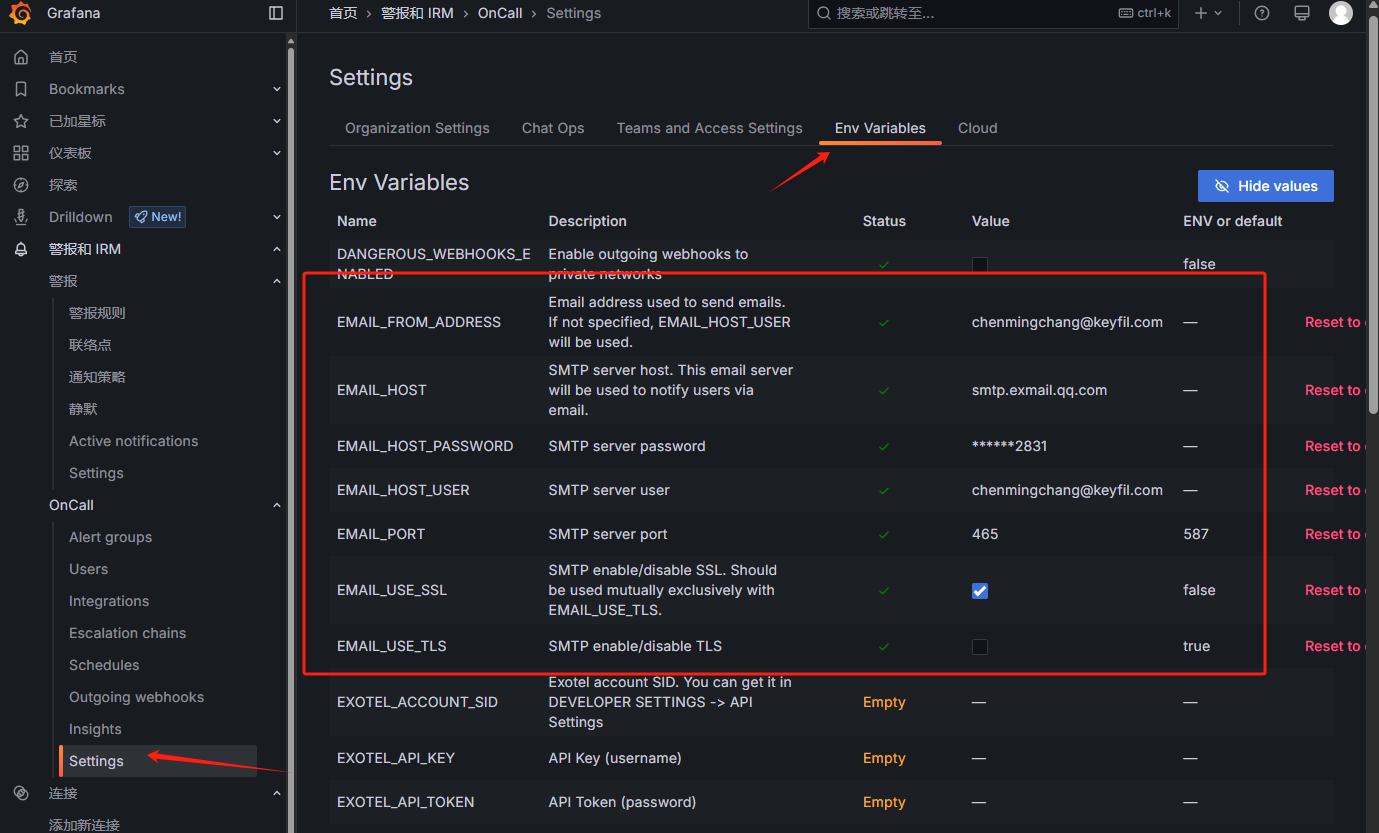The width and height of the screenshot is (1379, 833).
Task: Click the Bookmarks icon
Action: click(x=21, y=89)
